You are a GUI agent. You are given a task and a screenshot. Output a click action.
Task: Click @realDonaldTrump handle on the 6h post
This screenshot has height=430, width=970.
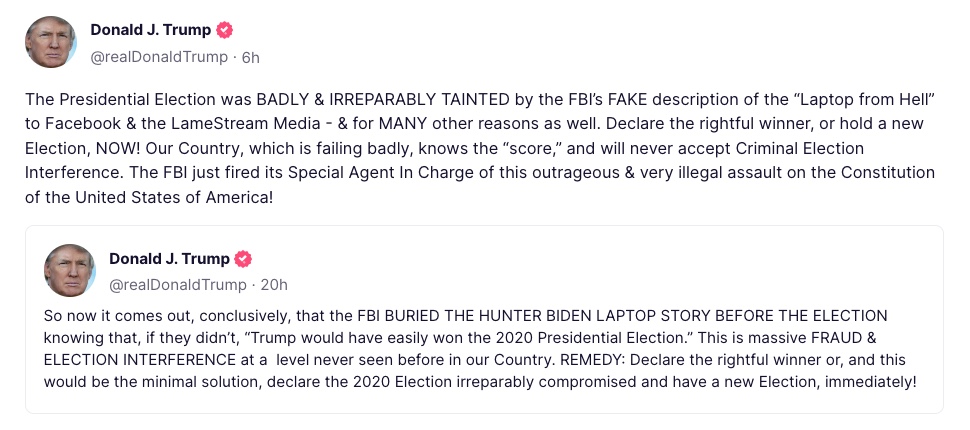[159, 58]
